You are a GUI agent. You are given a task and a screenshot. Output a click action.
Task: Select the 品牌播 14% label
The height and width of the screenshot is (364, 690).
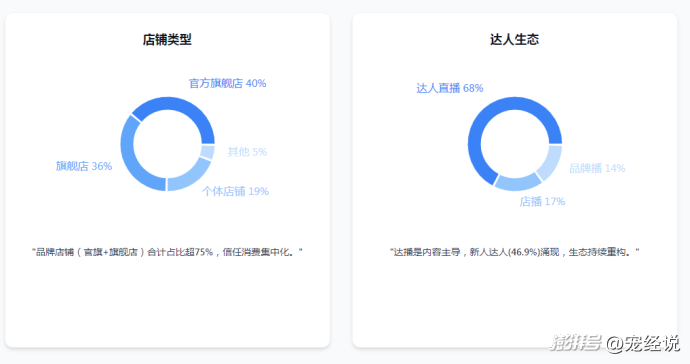597,168
